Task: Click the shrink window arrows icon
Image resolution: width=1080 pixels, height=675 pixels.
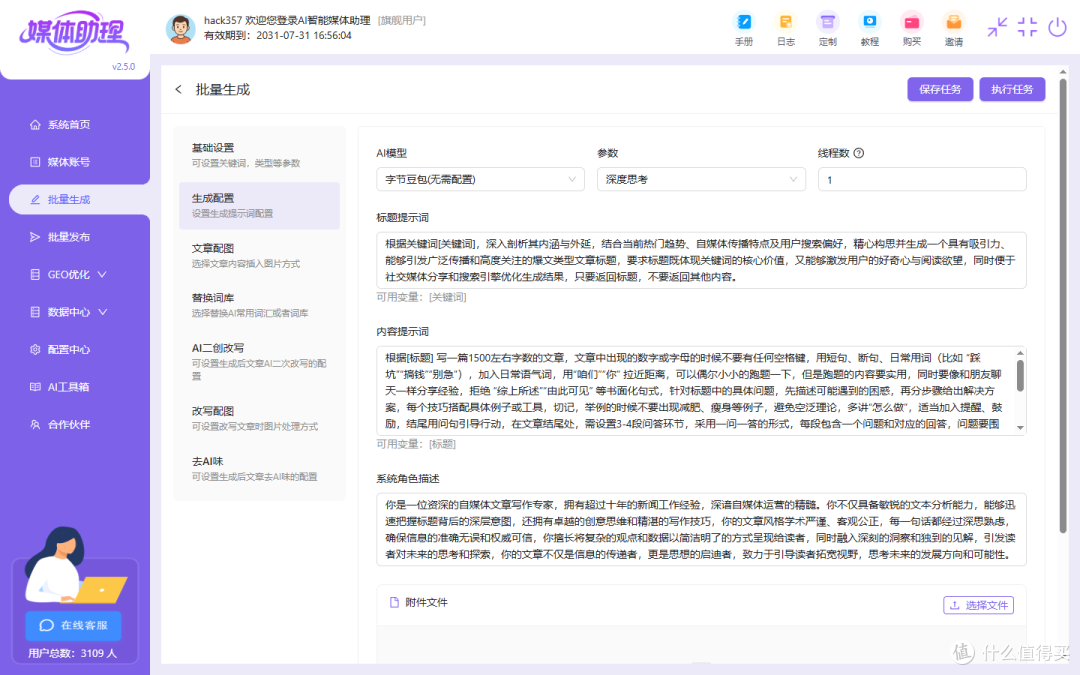Action: (997, 27)
